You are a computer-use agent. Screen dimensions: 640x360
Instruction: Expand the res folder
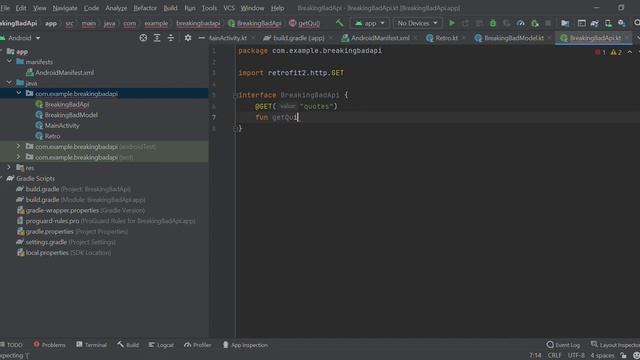9,168
